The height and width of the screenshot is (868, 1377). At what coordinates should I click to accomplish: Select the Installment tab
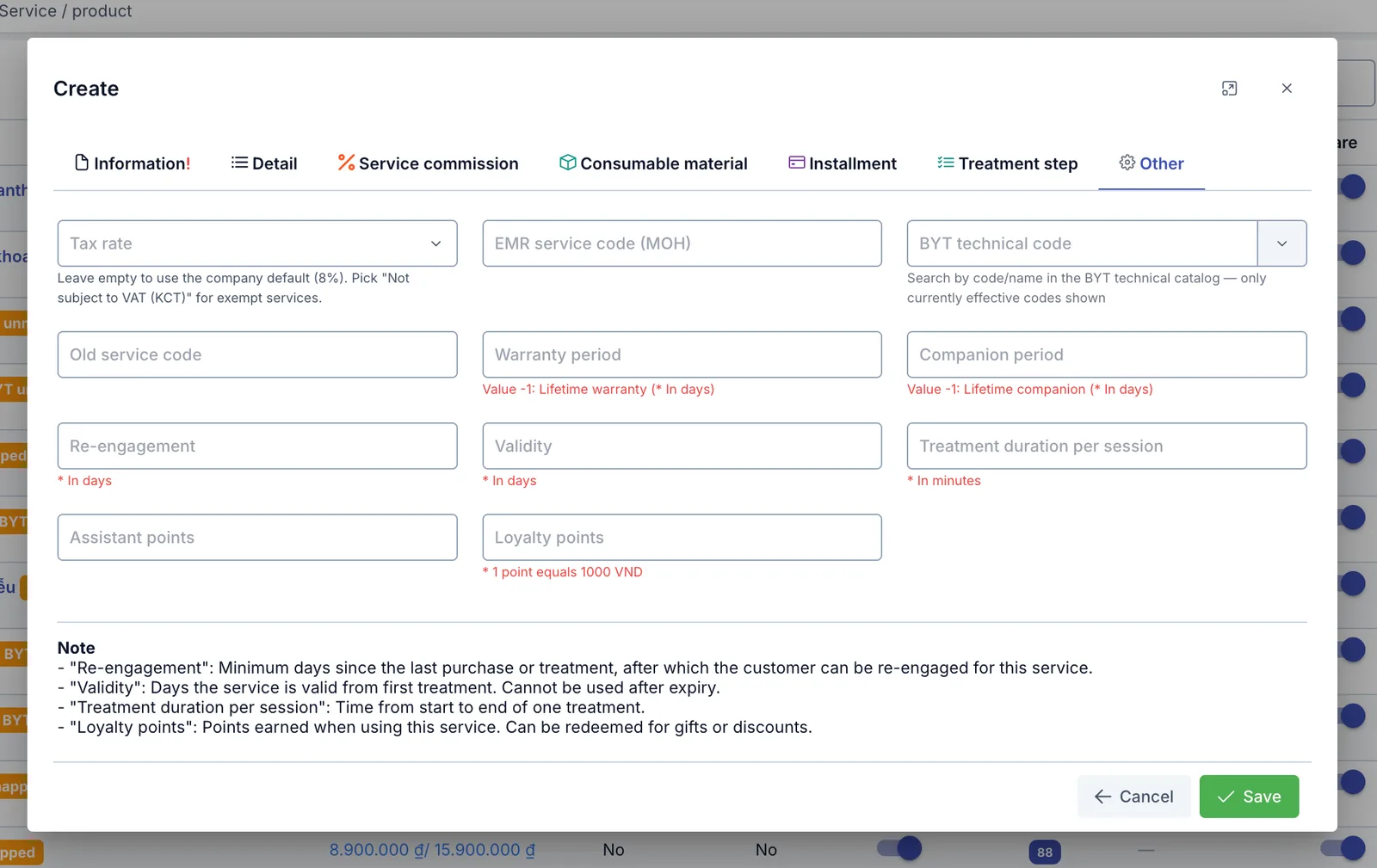click(x=843, y=163)
